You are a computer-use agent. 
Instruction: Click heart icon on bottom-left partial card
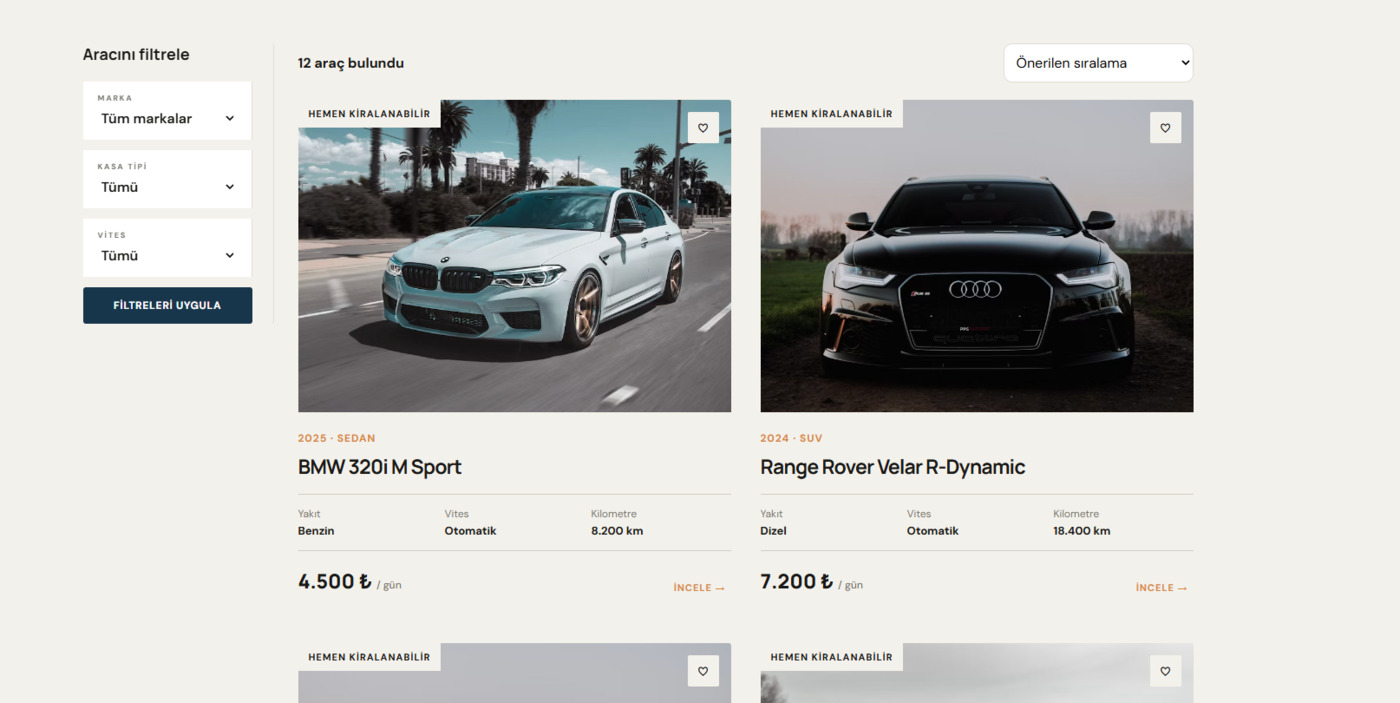pyautogui.click(x=703, y=671)
